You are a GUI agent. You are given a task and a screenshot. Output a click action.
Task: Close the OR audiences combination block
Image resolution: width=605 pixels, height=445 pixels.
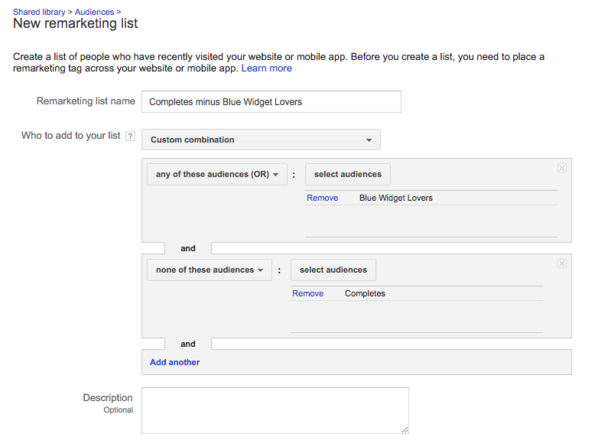[x=562, y=168]
